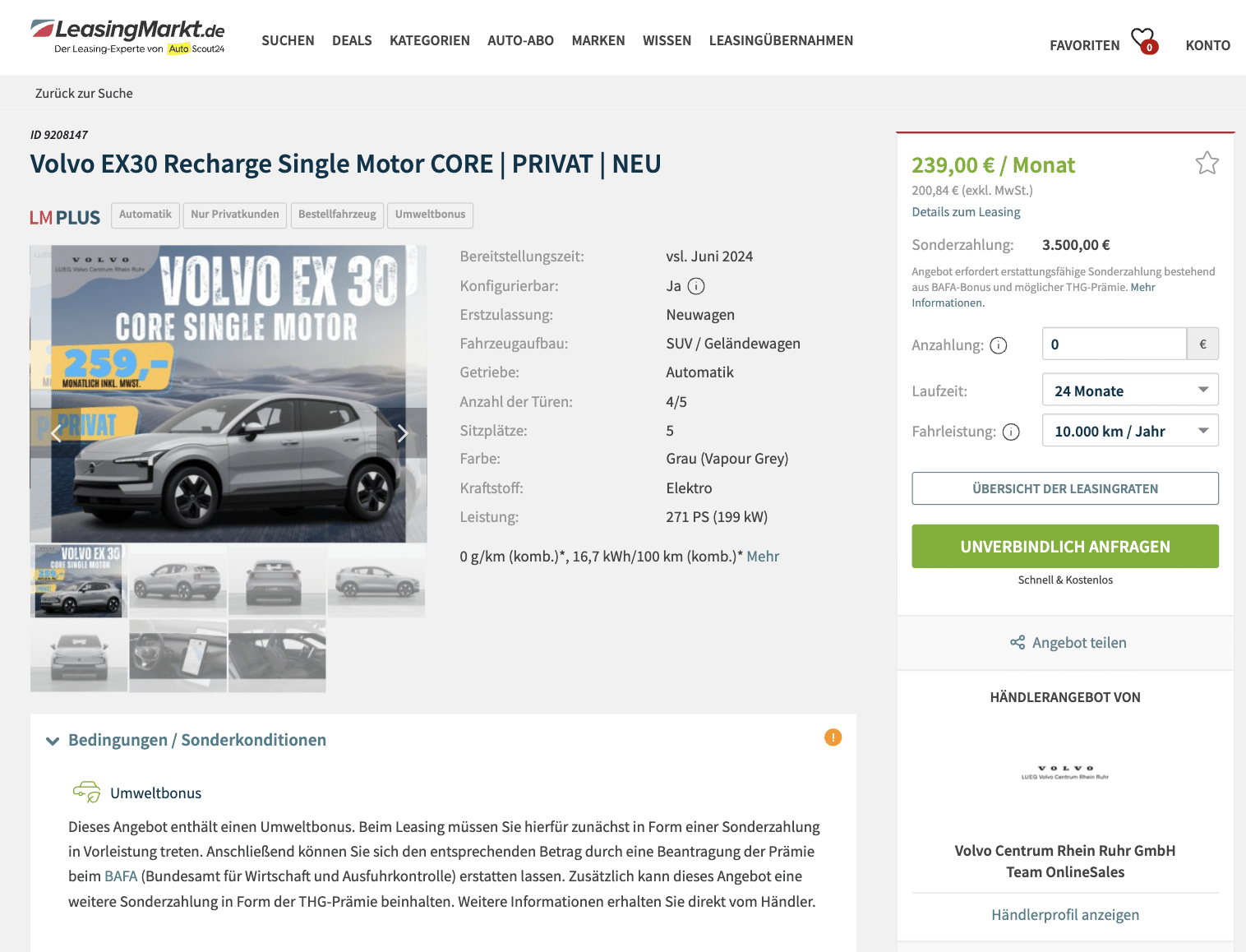The image size is (1246, 952).
Task: Open the Laufzeit 24 Monate dropdown
Action: [x=1130, y=390]
